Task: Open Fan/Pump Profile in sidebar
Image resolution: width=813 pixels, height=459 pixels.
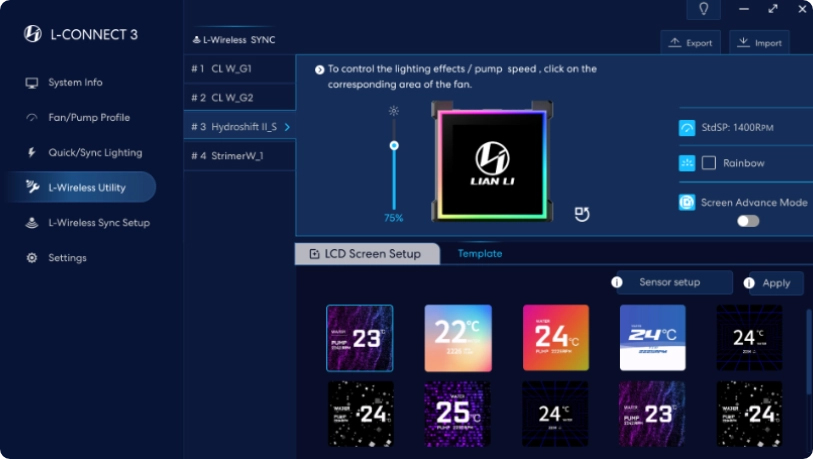Action: [89, 118]
